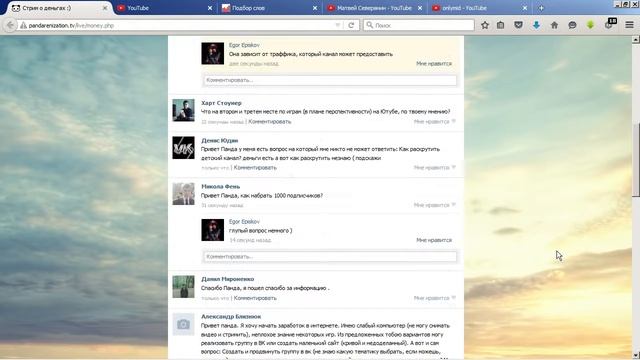Viewport: 640px width, 360px height.
Task: Open Харт Стоумер profile name link
Action: coord(221,103)
